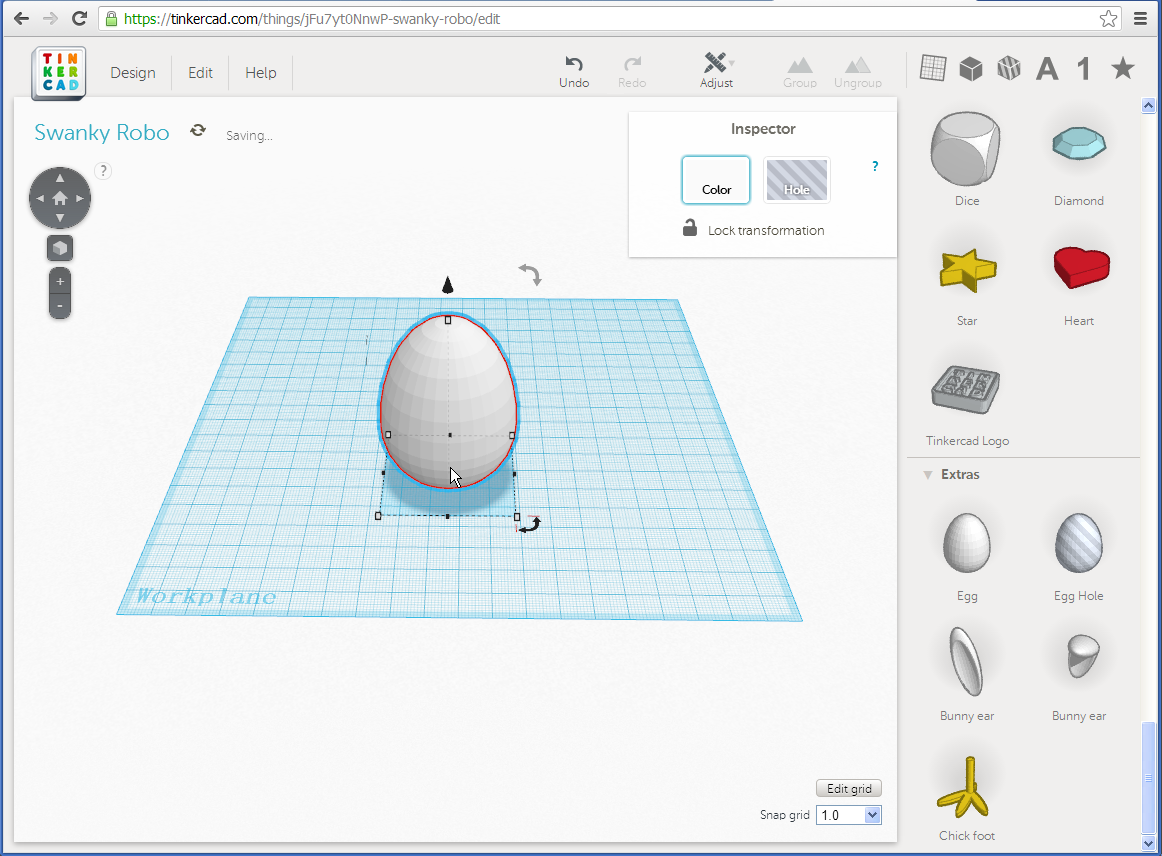Select the Chick foot shape thumbnail
1162x856 pixels.
[967, 787]
